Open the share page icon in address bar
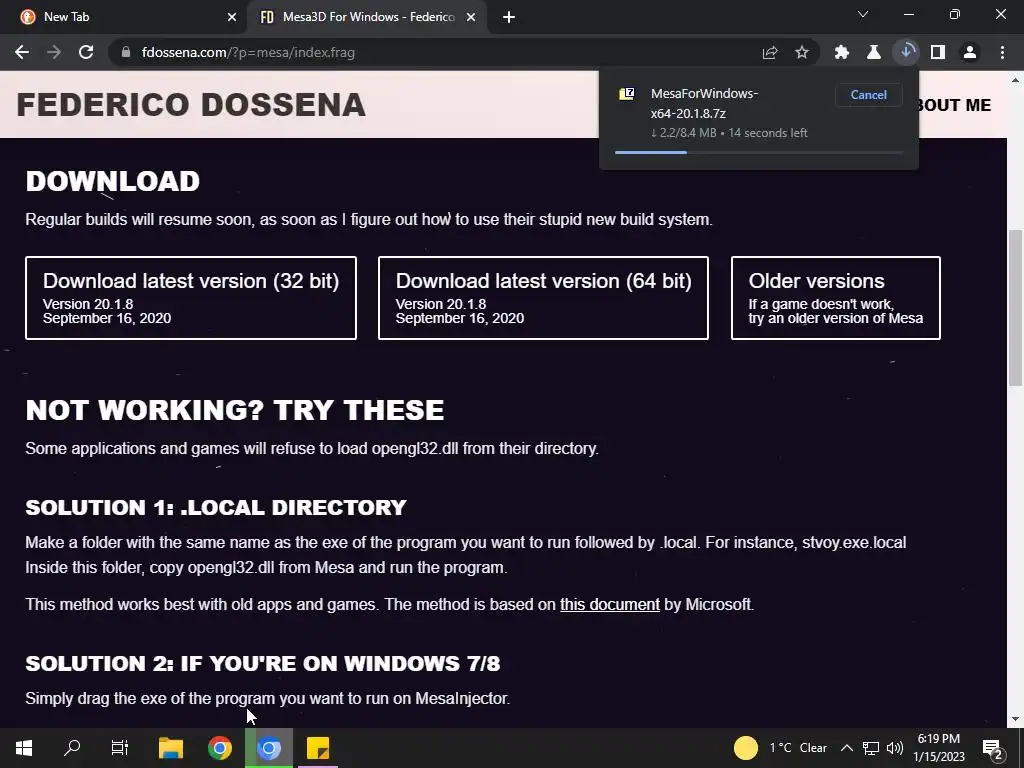The width and height of the screenshot is (1024, 768). tap(770, 52)
